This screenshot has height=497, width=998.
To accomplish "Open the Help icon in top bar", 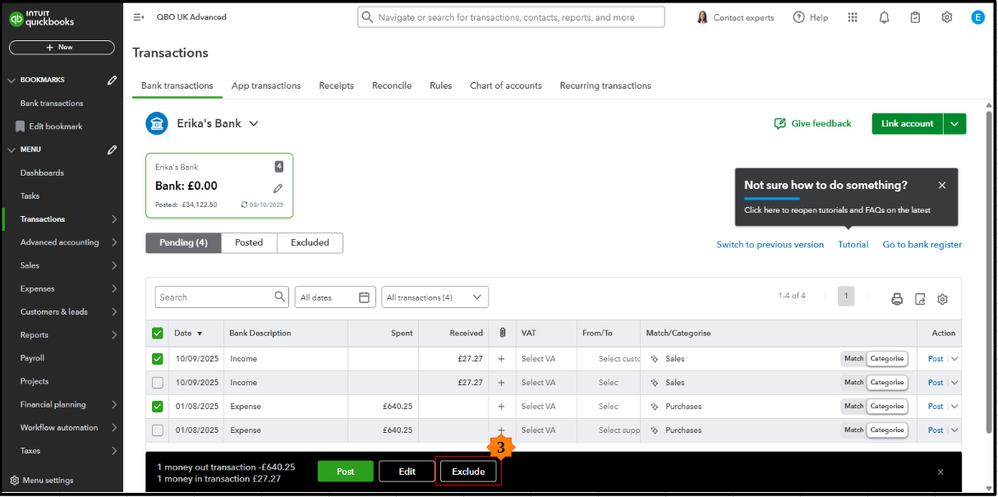I will pos(799,17).
